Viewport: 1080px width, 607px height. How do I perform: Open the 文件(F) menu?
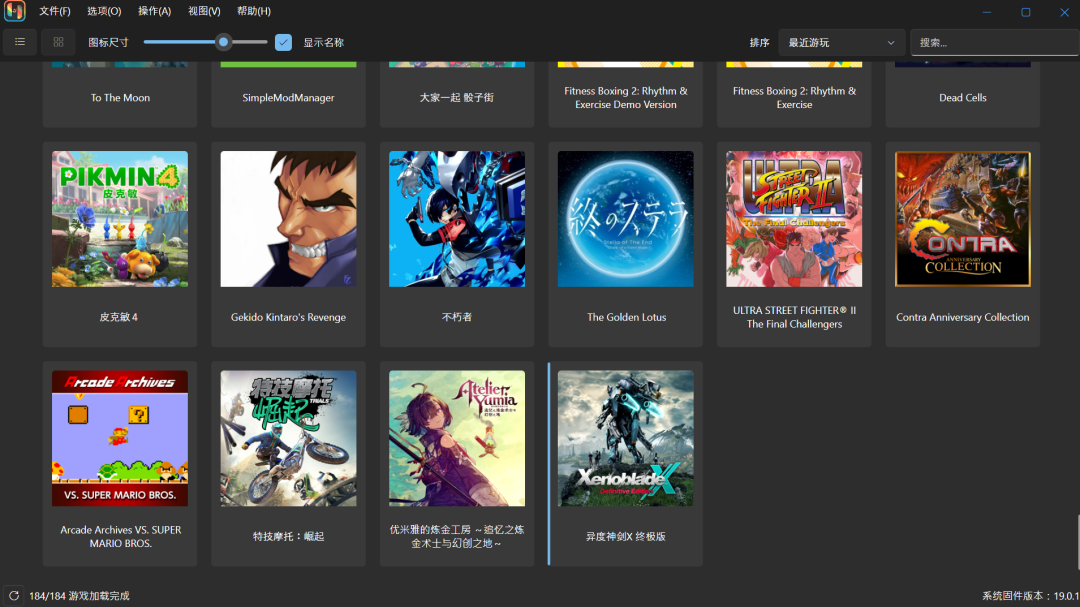coord(55,12)
